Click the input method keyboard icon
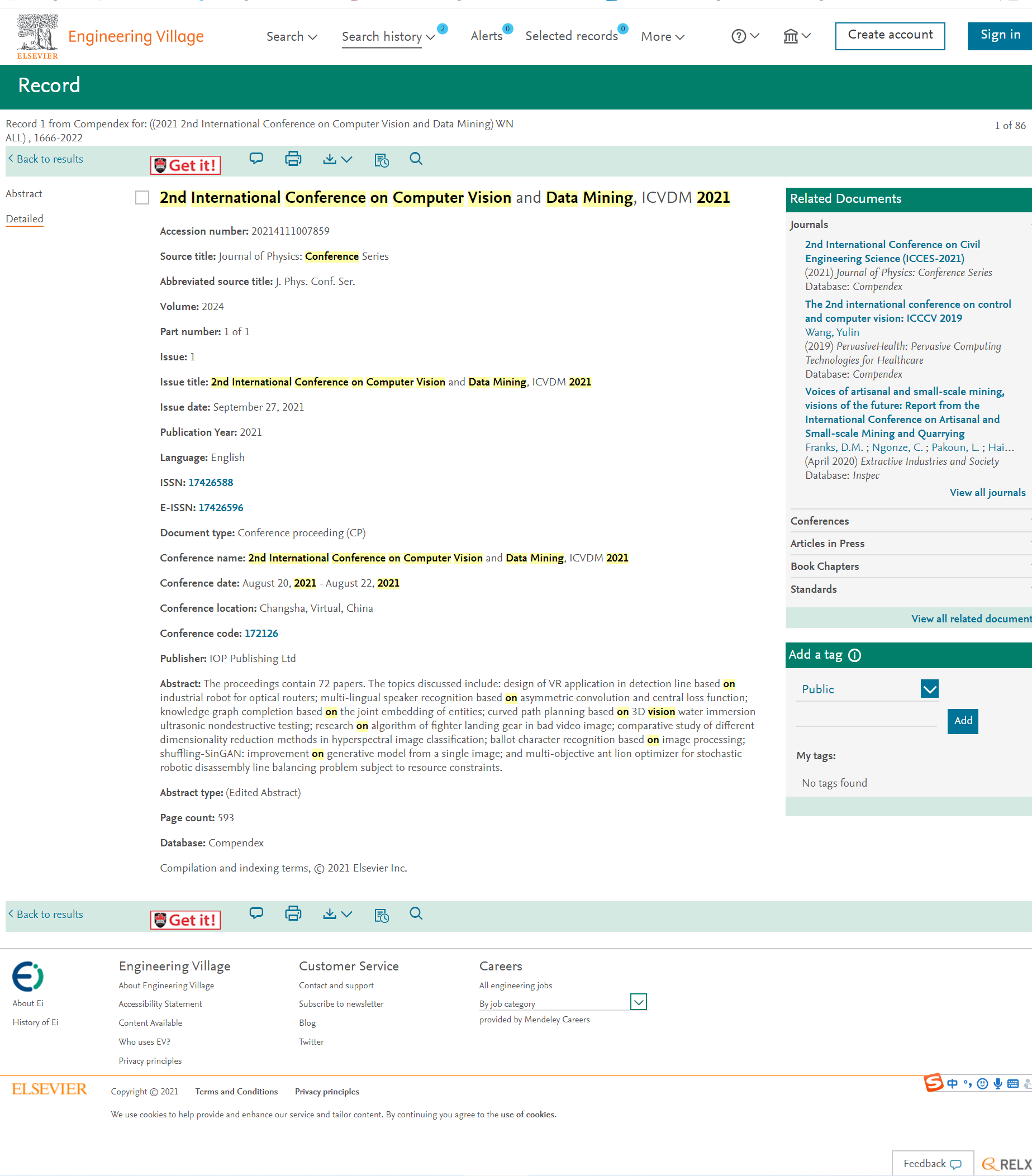The image size is (1032, 1176). (1013, 1084)
